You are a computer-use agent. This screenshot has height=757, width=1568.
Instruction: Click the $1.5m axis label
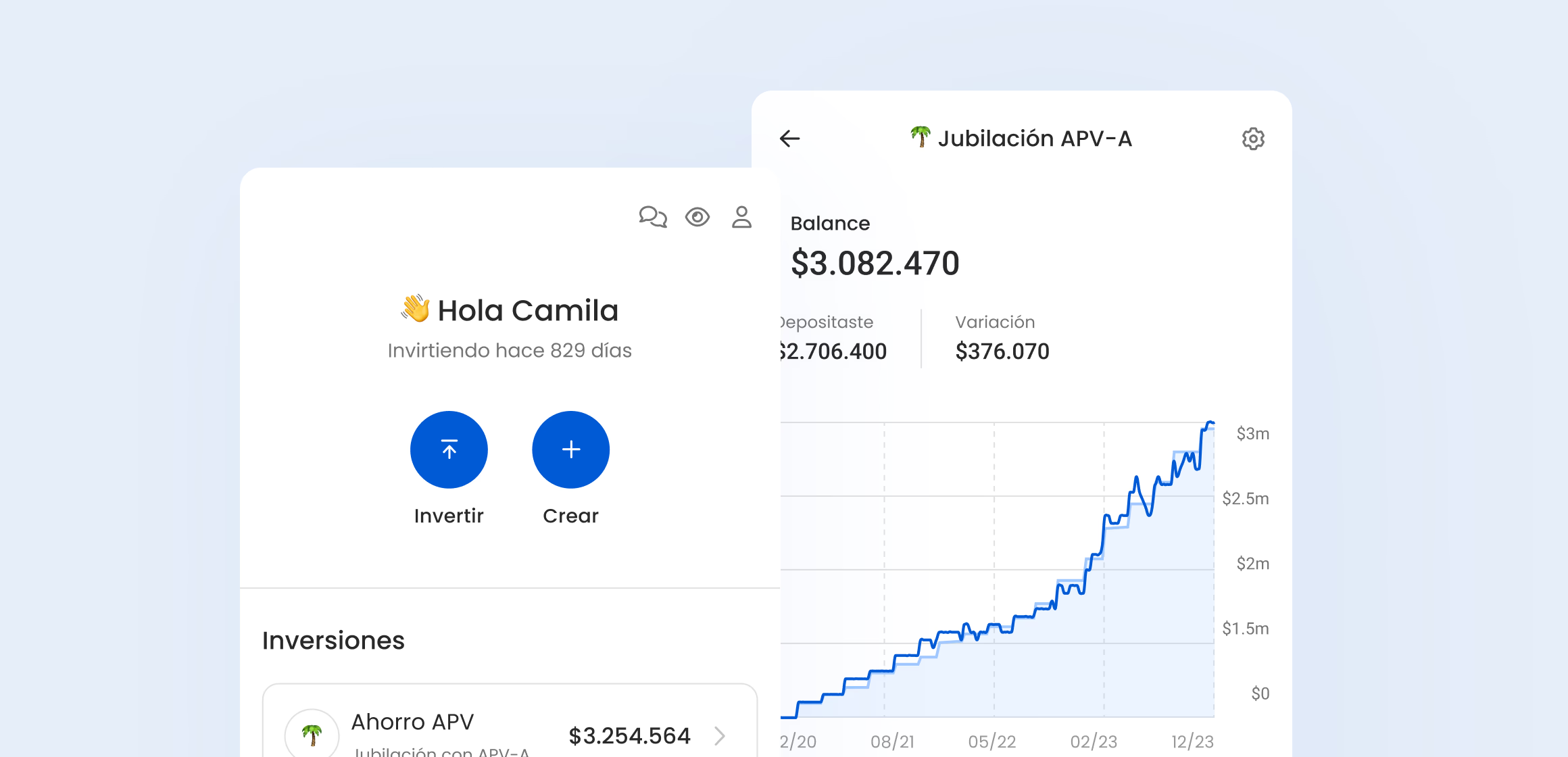pyautogui.click(x=1246, y=628)
